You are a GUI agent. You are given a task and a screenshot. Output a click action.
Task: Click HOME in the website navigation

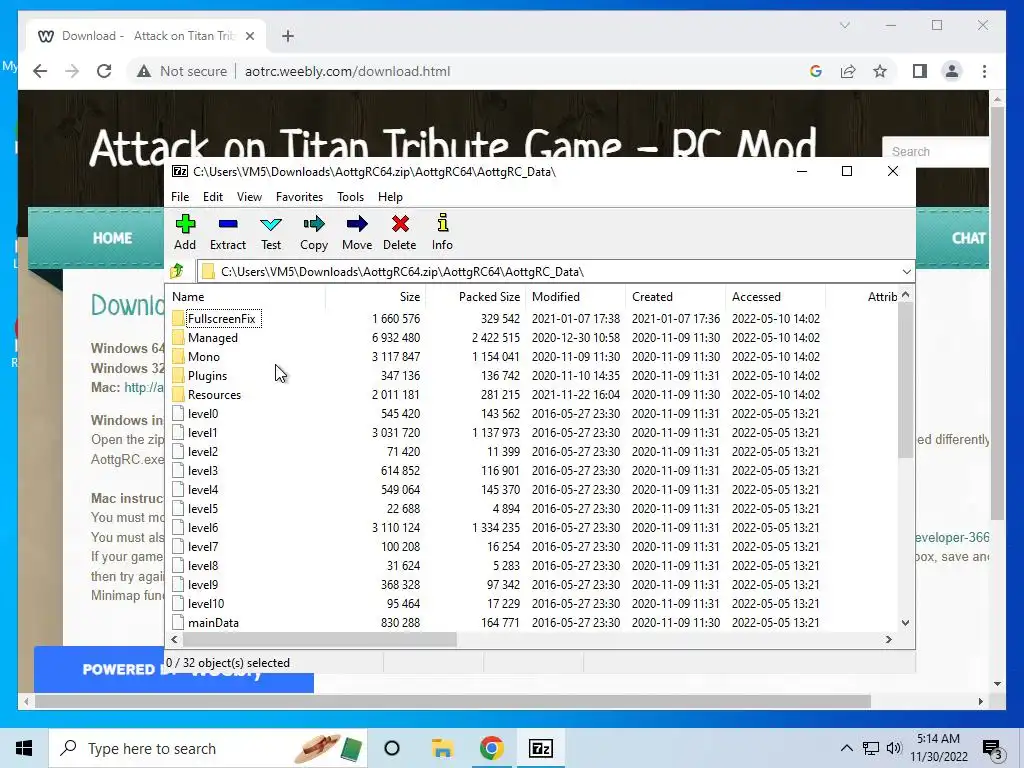(112, 238)
